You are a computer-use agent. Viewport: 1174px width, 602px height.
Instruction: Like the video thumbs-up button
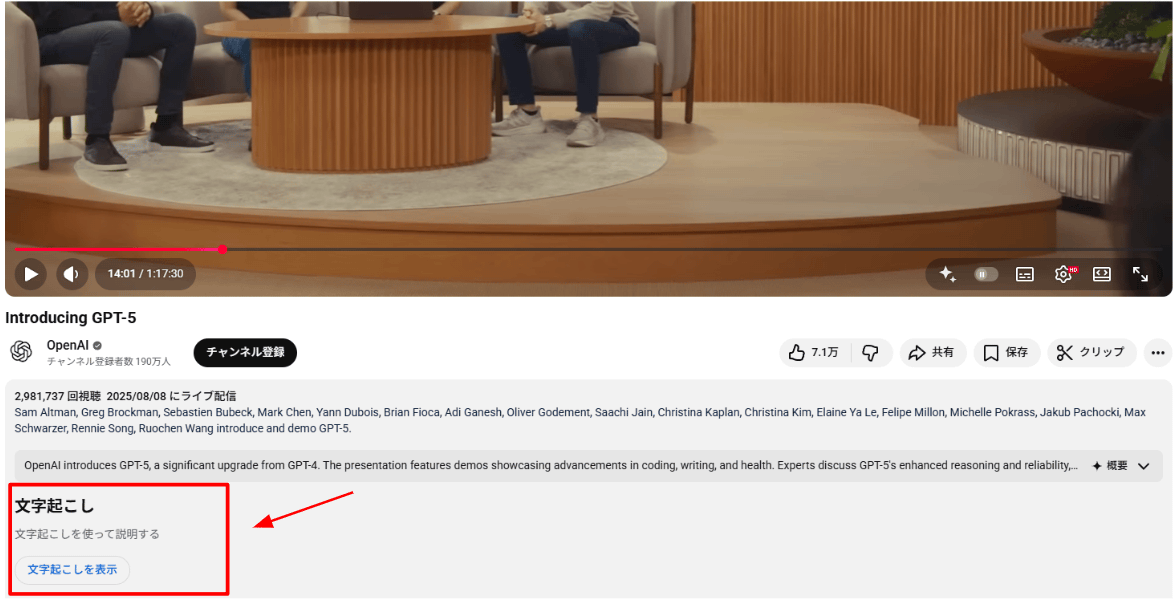[x=814, y=353]
